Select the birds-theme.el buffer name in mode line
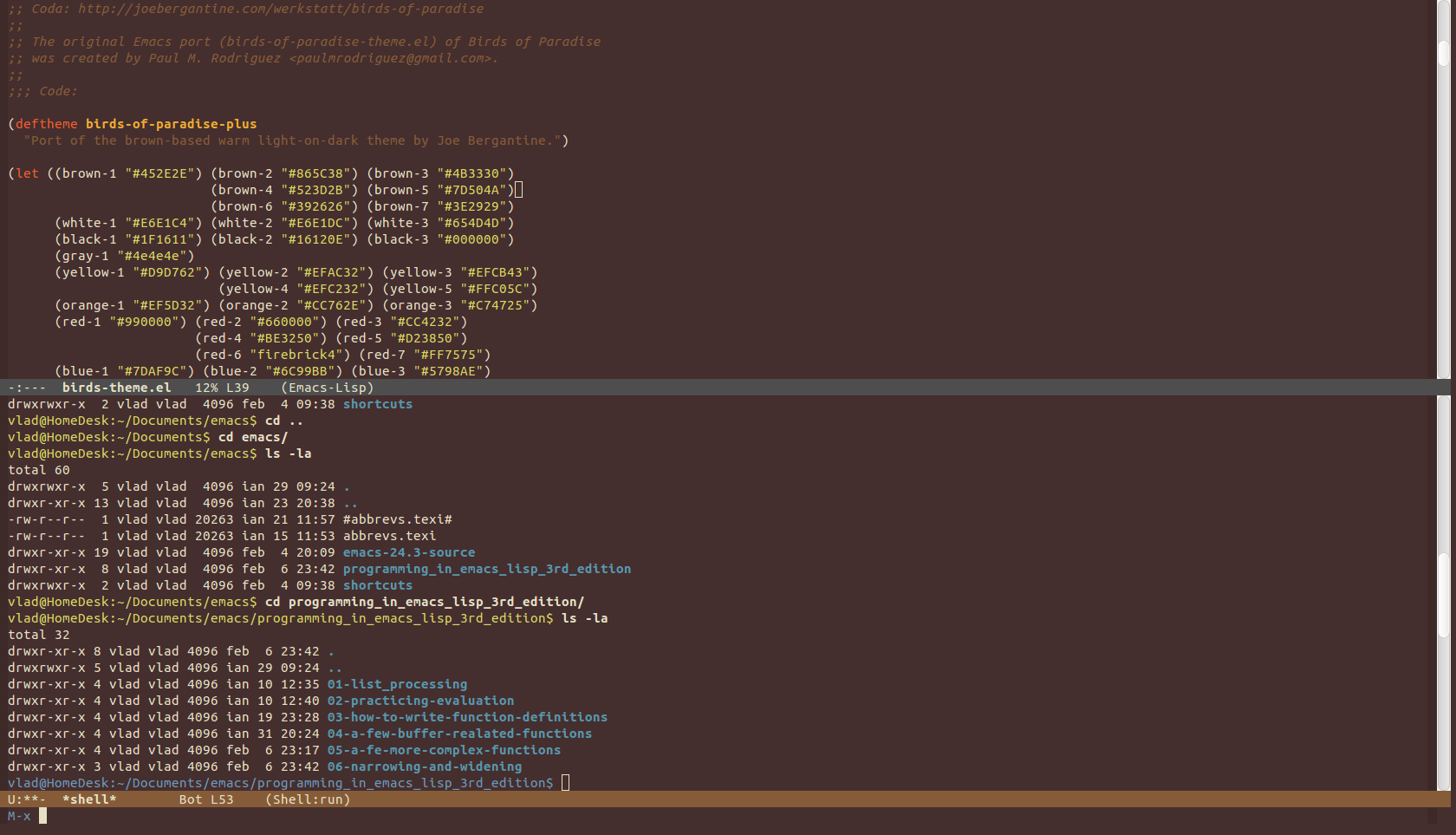Image resolution: width=1456 pixels, height=835 pixels. coord(116,388)
